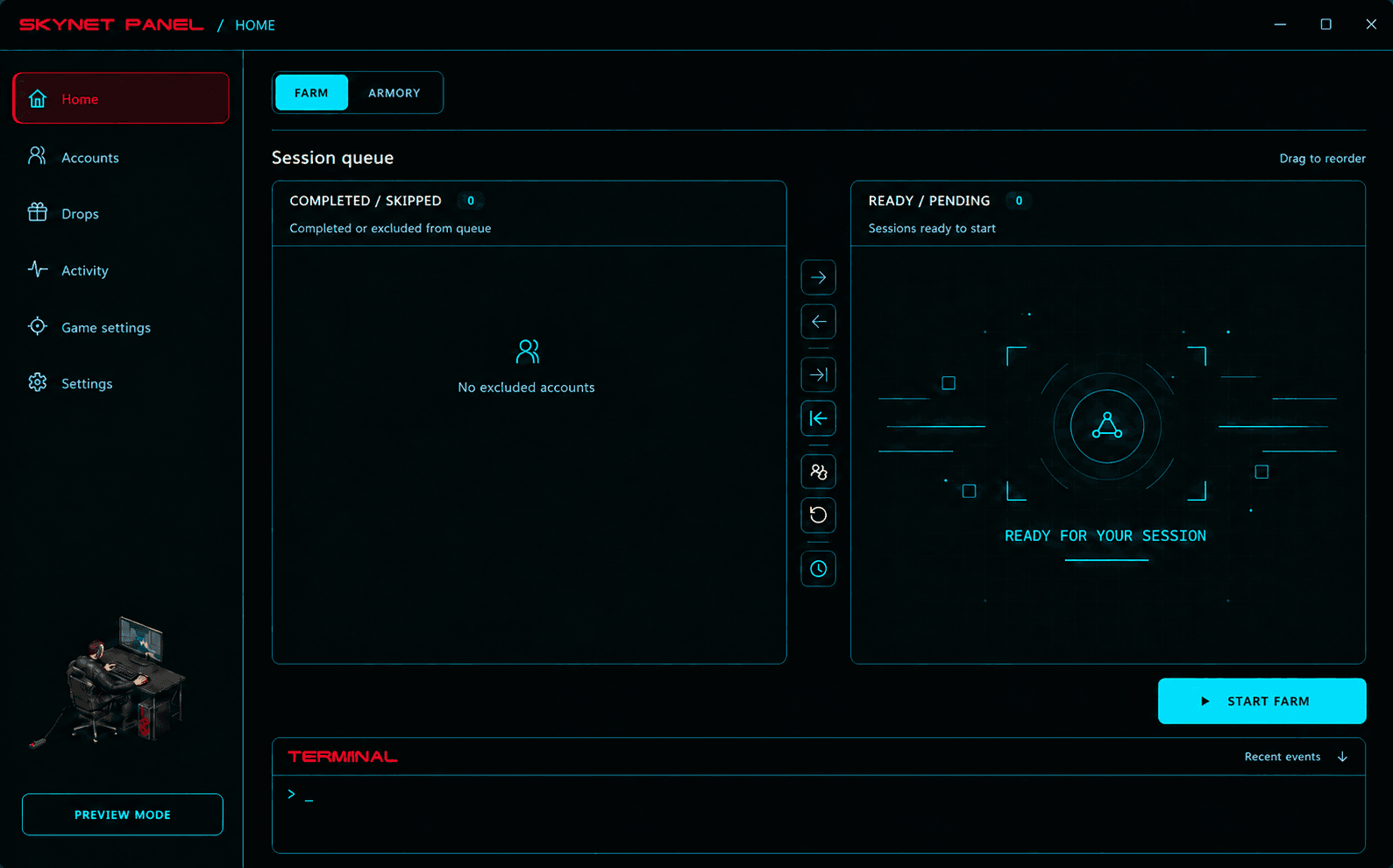Image resolution: width=1393 pixels, height=868 pixels.
Task: Minimize the Skynet Panel window
Action: click(x=1280, y=25)
